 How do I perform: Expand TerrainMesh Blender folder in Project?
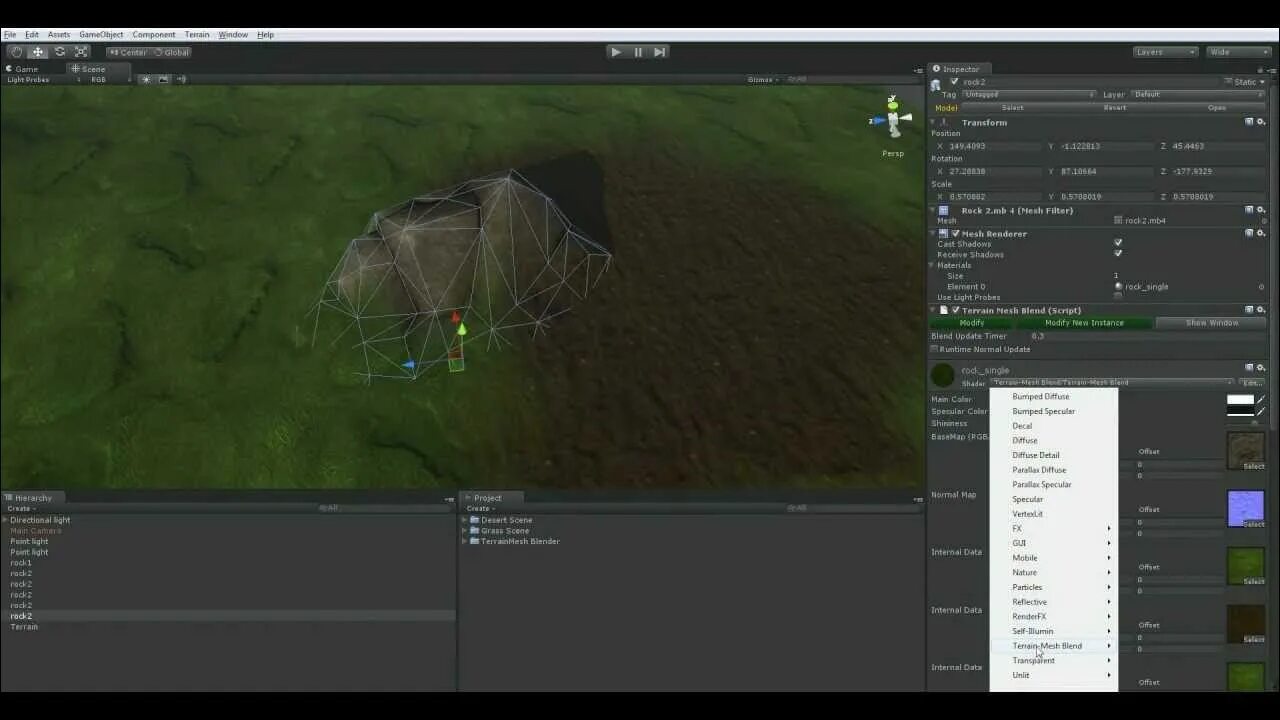[x=464, y=541]
